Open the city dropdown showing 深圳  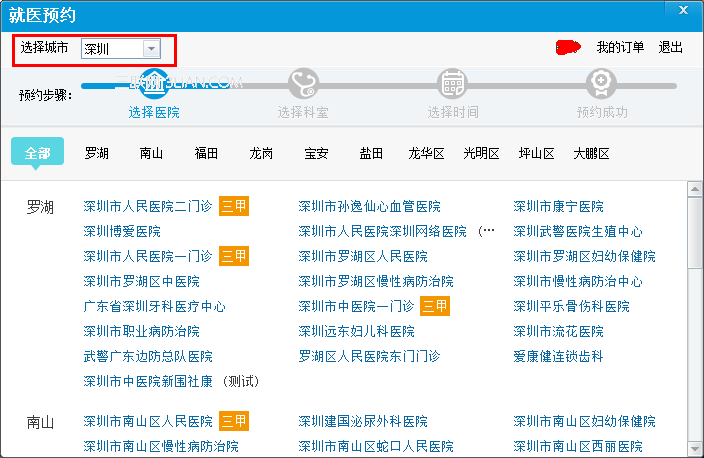tap(121, 48)
